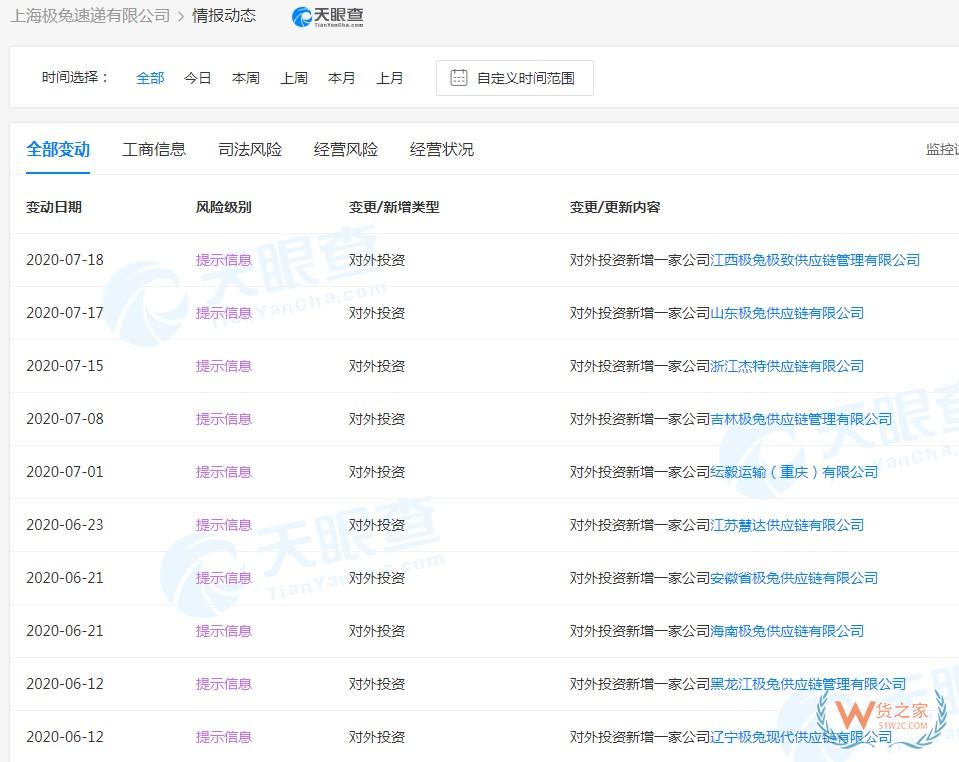Click the date 2020-07-18

(65, 260)
